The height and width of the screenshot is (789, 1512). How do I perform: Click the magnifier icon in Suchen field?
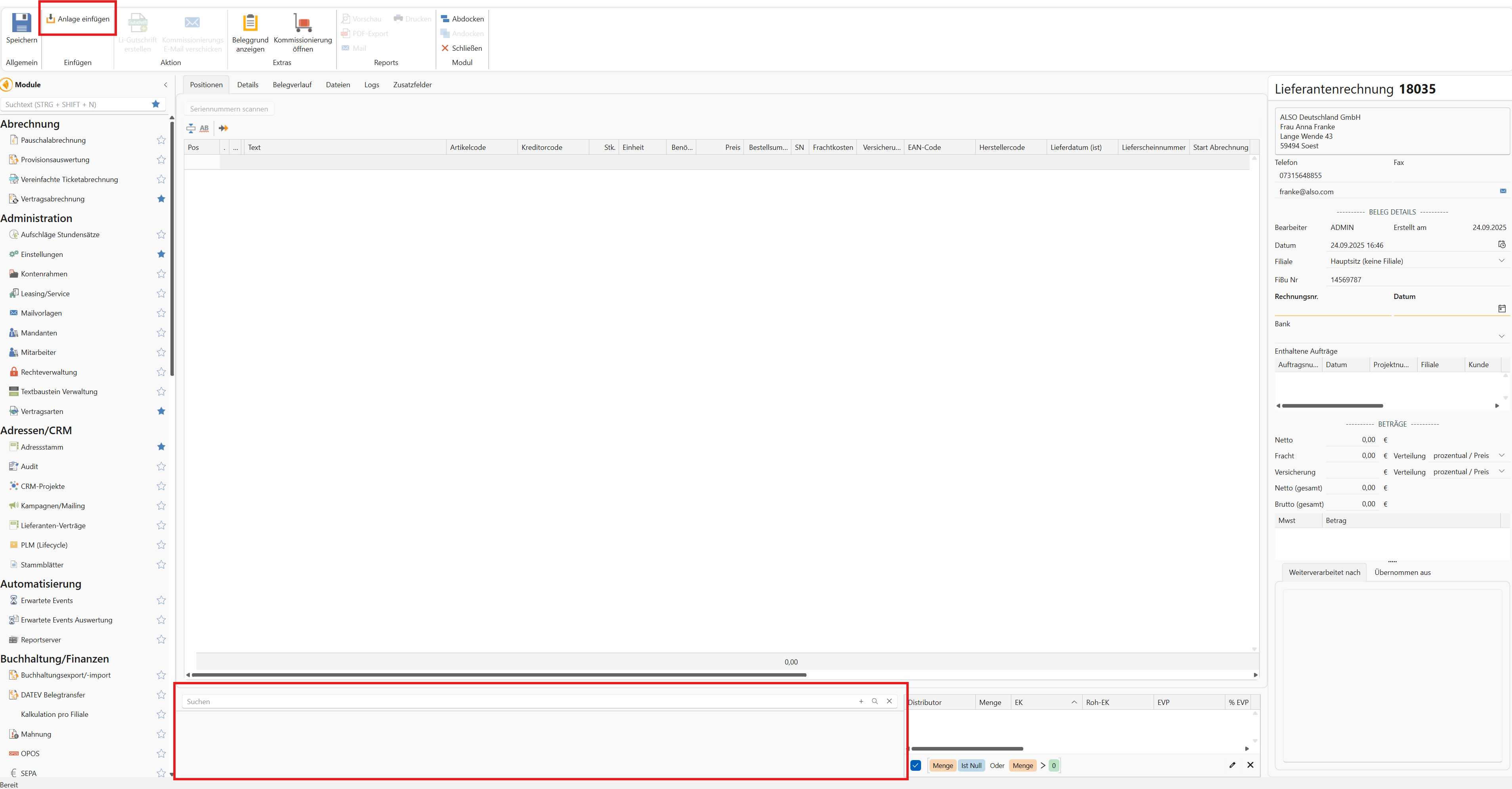(875, 701)
